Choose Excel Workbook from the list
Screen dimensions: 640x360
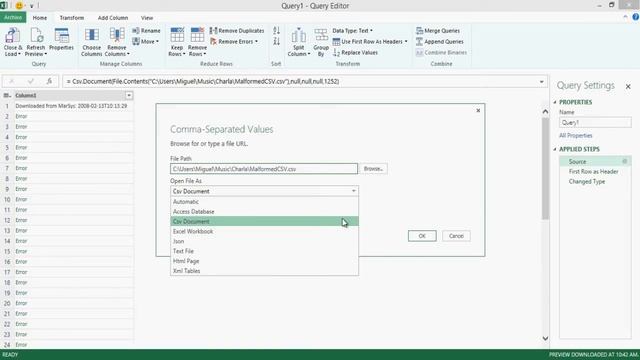pos(264,231)
